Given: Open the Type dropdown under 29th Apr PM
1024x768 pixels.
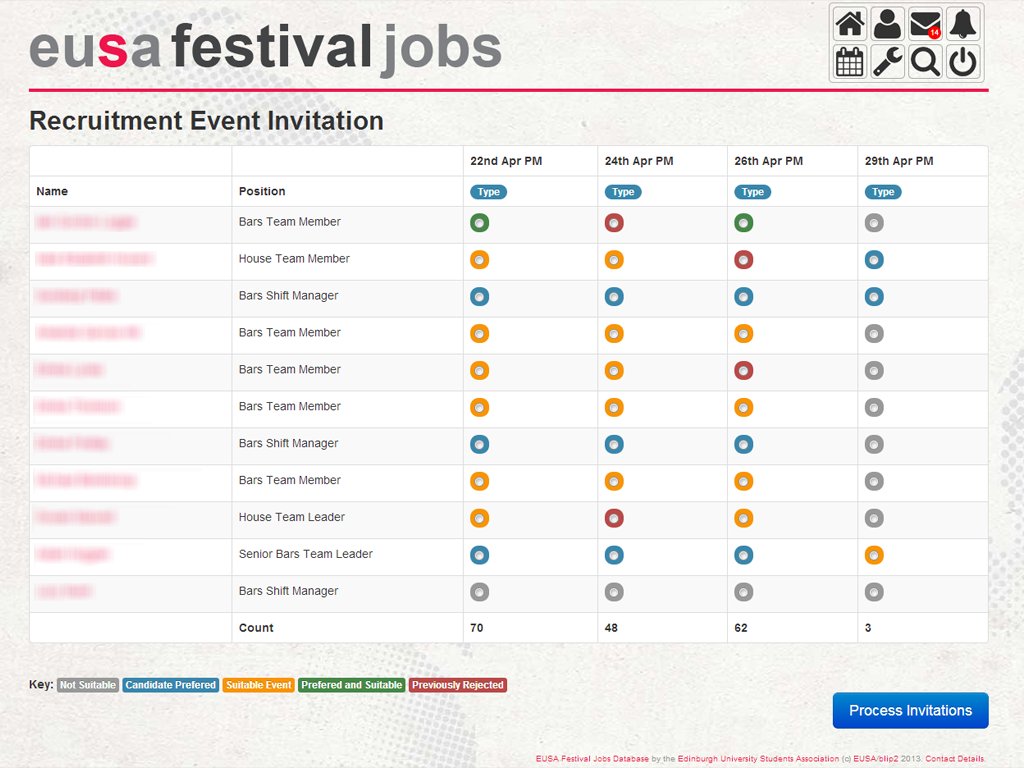Looking at the screenshot, I should (x=883, y=191).
